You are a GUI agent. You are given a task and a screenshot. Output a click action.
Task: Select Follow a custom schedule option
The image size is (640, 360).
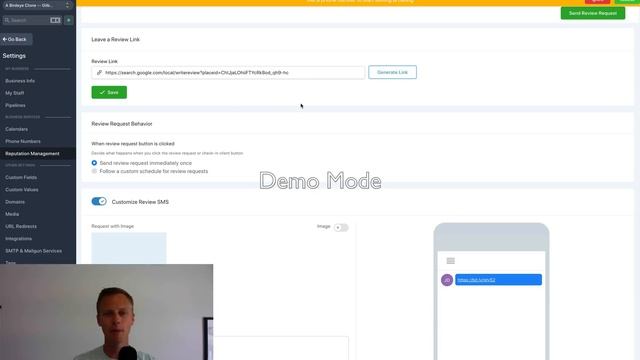(94, 171)
